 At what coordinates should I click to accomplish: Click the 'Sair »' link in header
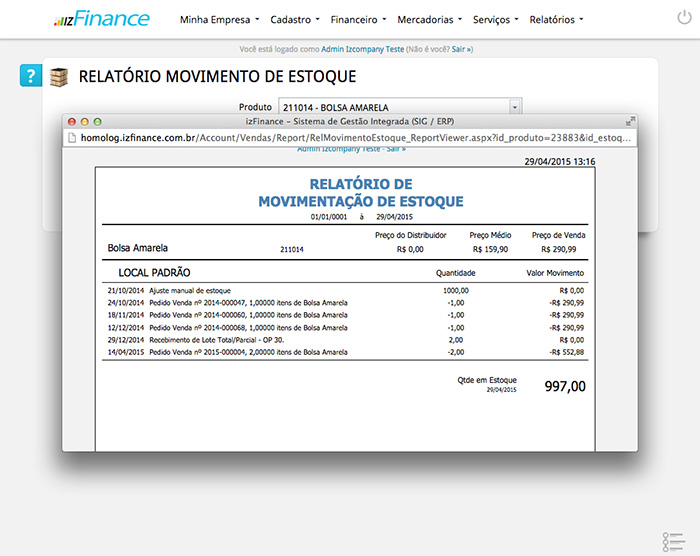[462, 48]
